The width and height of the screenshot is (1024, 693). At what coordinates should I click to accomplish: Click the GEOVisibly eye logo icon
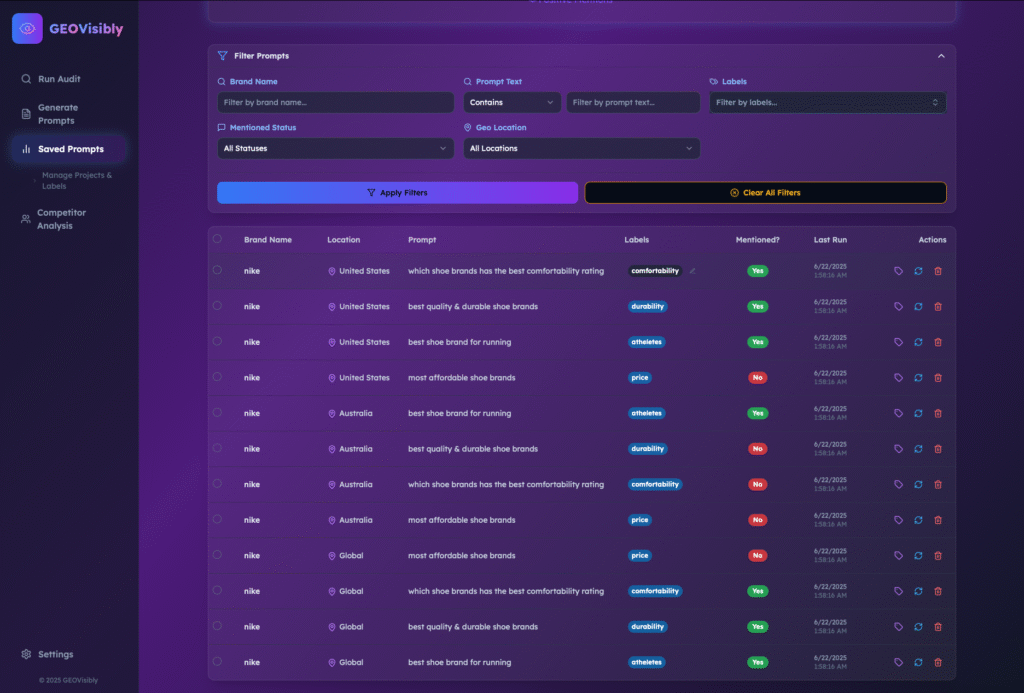click(x=27, y=29)
